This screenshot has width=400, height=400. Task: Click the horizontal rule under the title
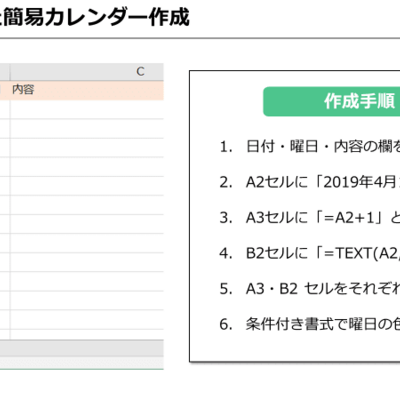click(x=200, y=38)
